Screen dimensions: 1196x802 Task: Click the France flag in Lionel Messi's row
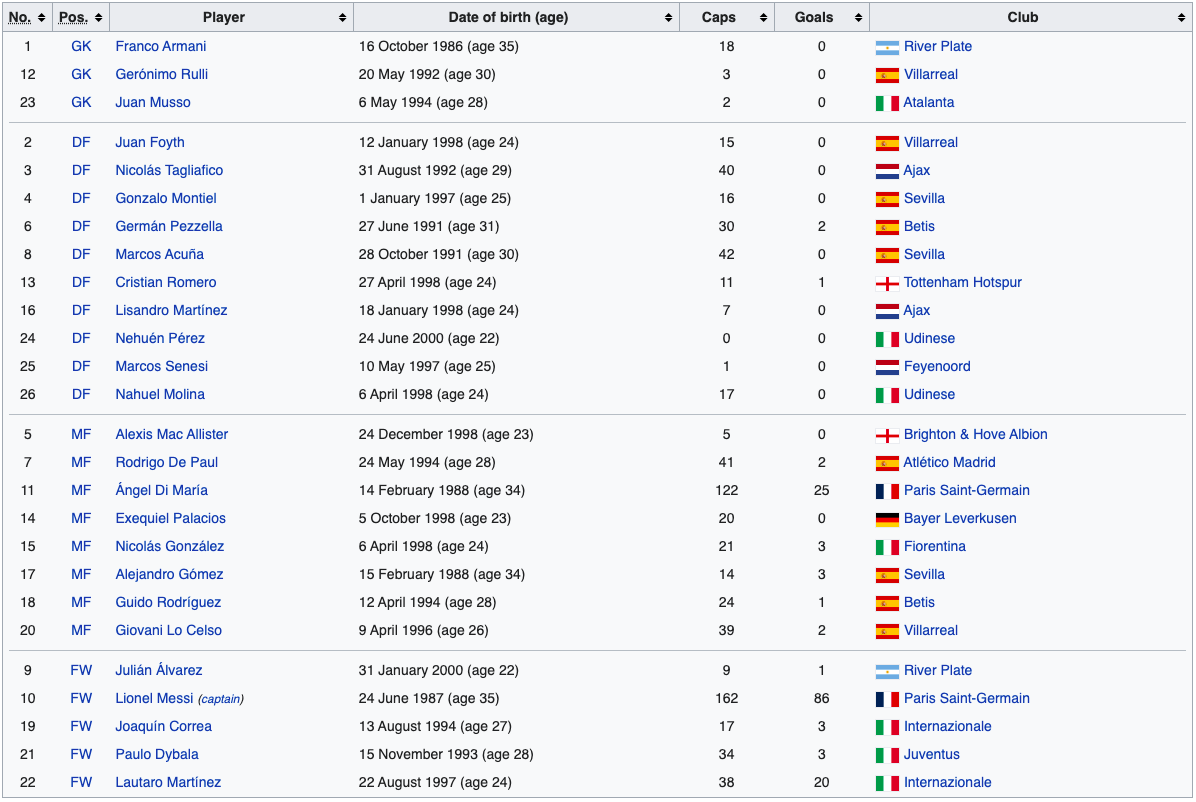887,699
